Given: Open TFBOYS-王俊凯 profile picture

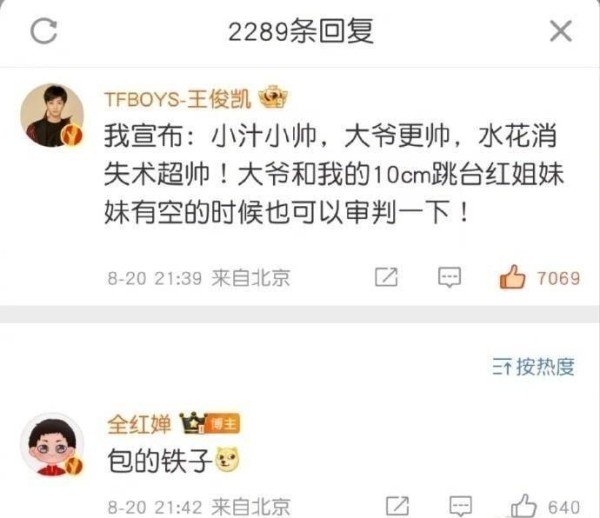Looking at the screenshot, I should [x=52, y=115].
